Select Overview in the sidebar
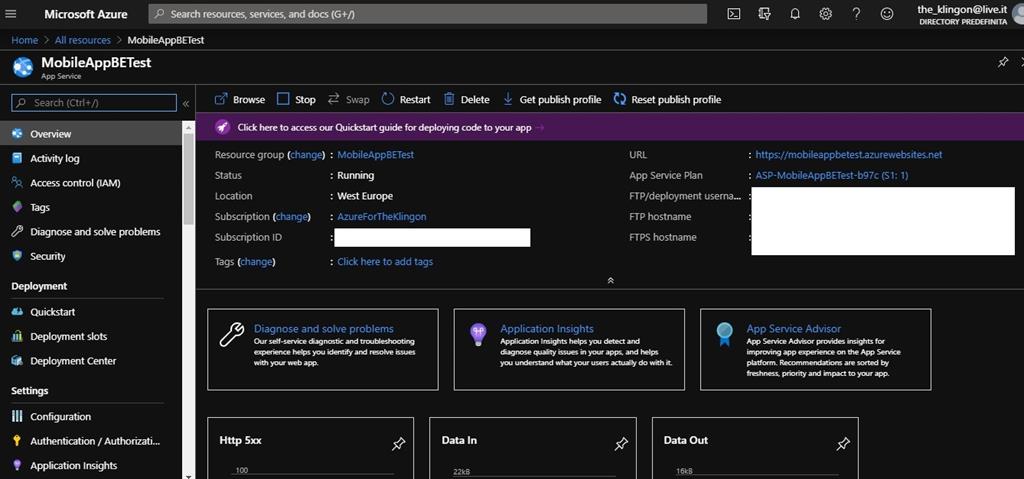Viewport: 1024px width, 479px height. [x=91, y=133]
